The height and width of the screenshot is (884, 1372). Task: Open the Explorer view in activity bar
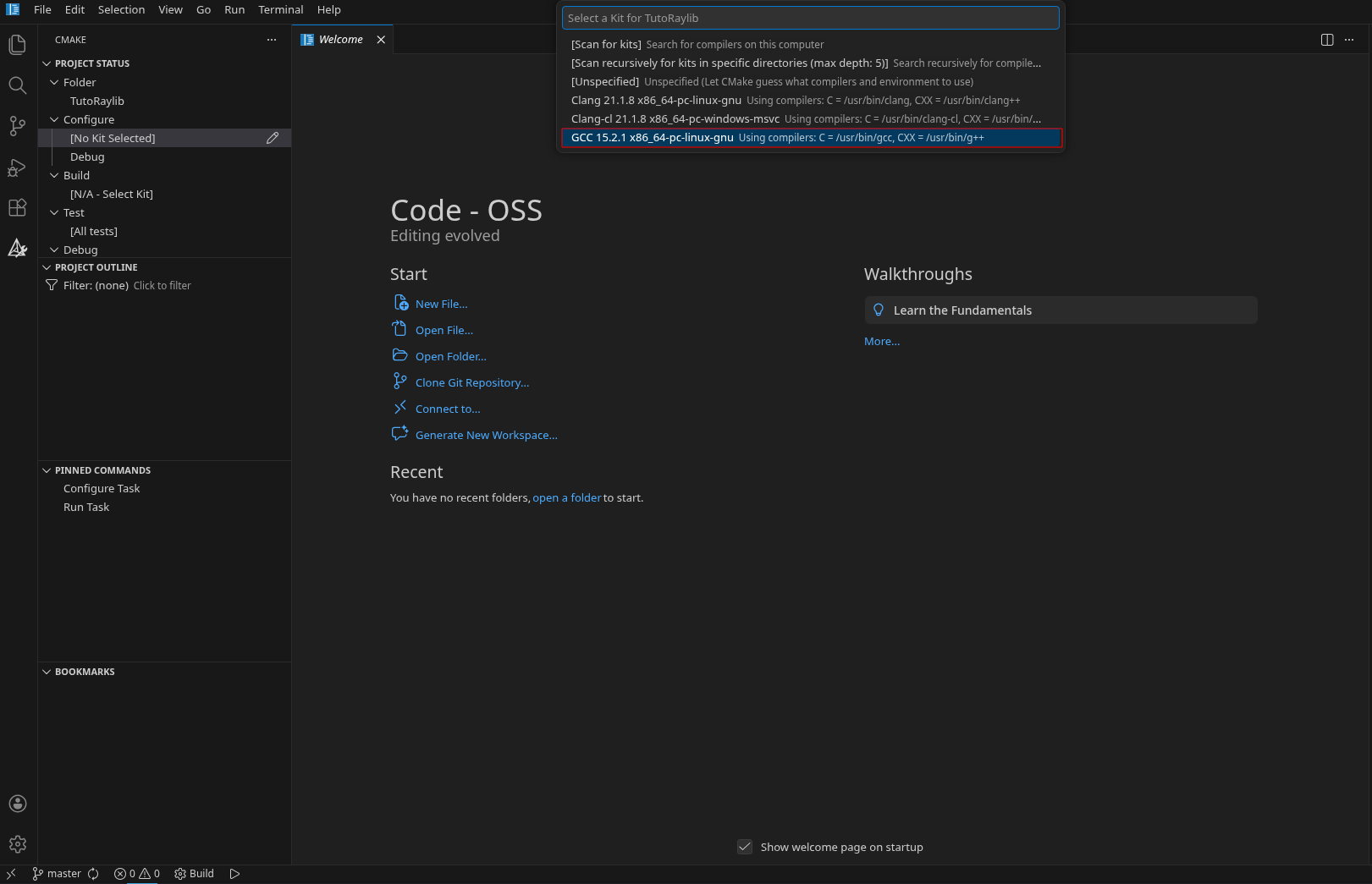coord(17,45)
